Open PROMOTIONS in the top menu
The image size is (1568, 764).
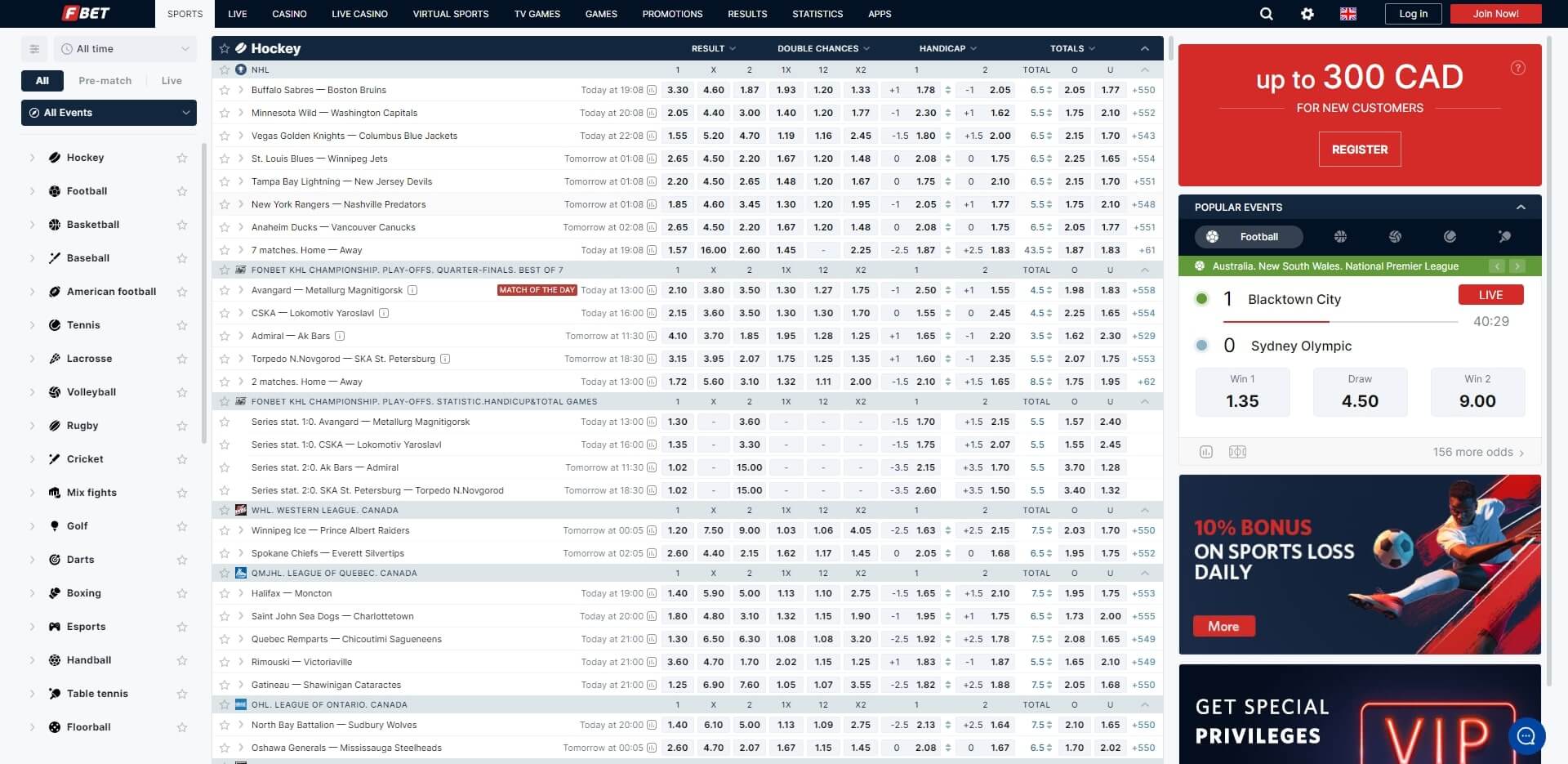click(x=672, y=14)
